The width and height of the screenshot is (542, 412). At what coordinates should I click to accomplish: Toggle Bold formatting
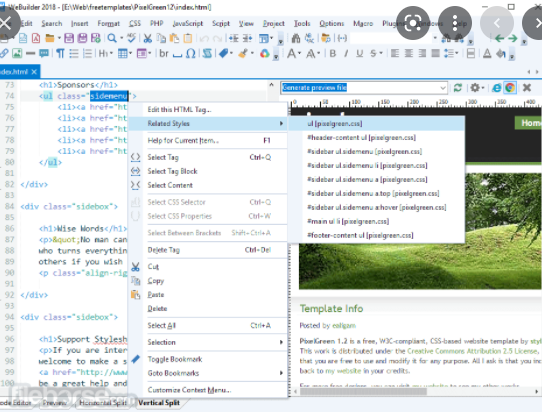tap(333, 54)
